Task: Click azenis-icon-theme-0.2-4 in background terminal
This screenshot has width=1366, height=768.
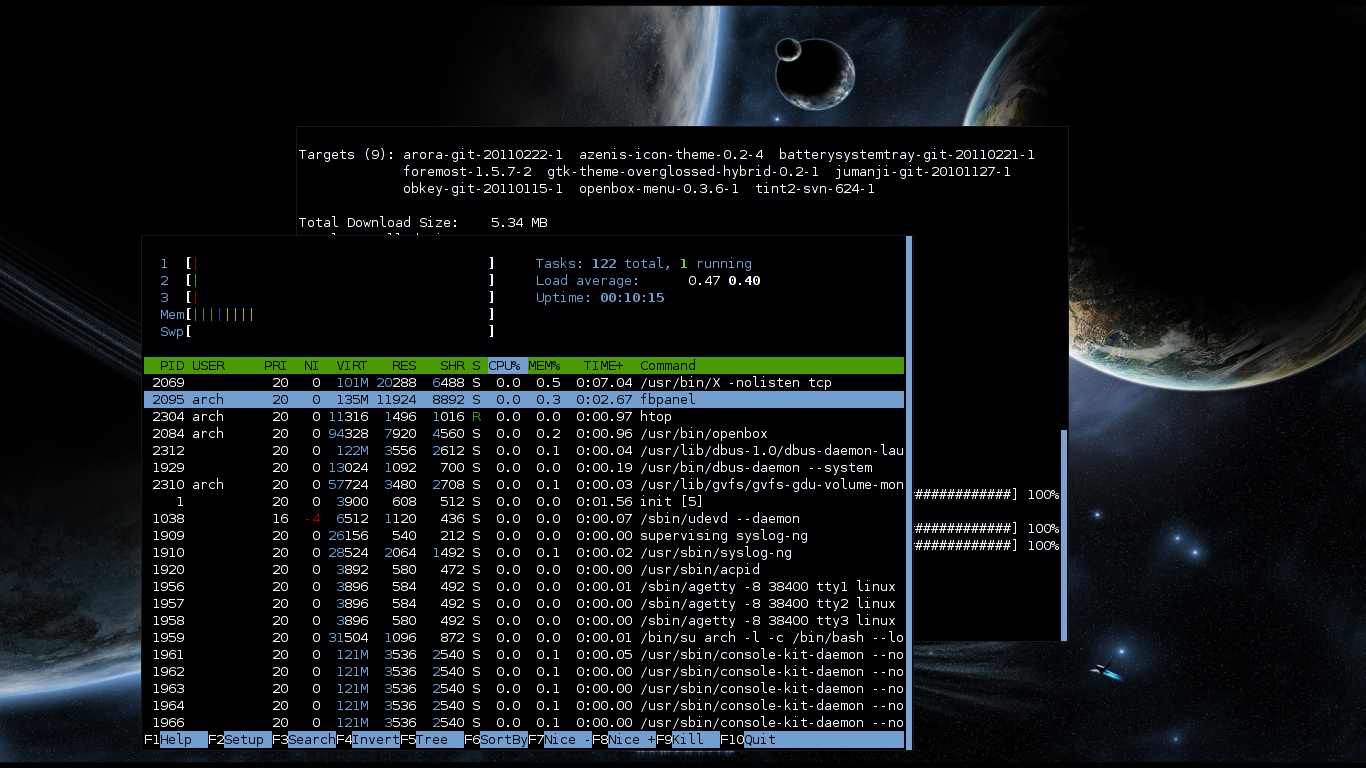Action: coord(671,155)
